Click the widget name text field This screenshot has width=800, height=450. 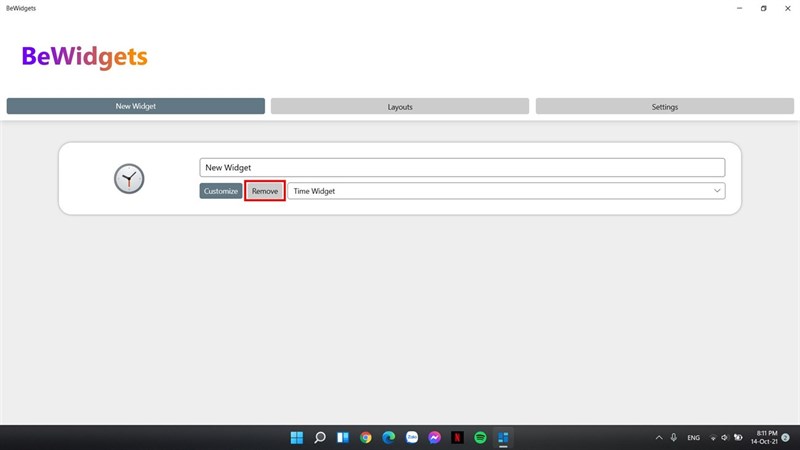coord(461,168)
